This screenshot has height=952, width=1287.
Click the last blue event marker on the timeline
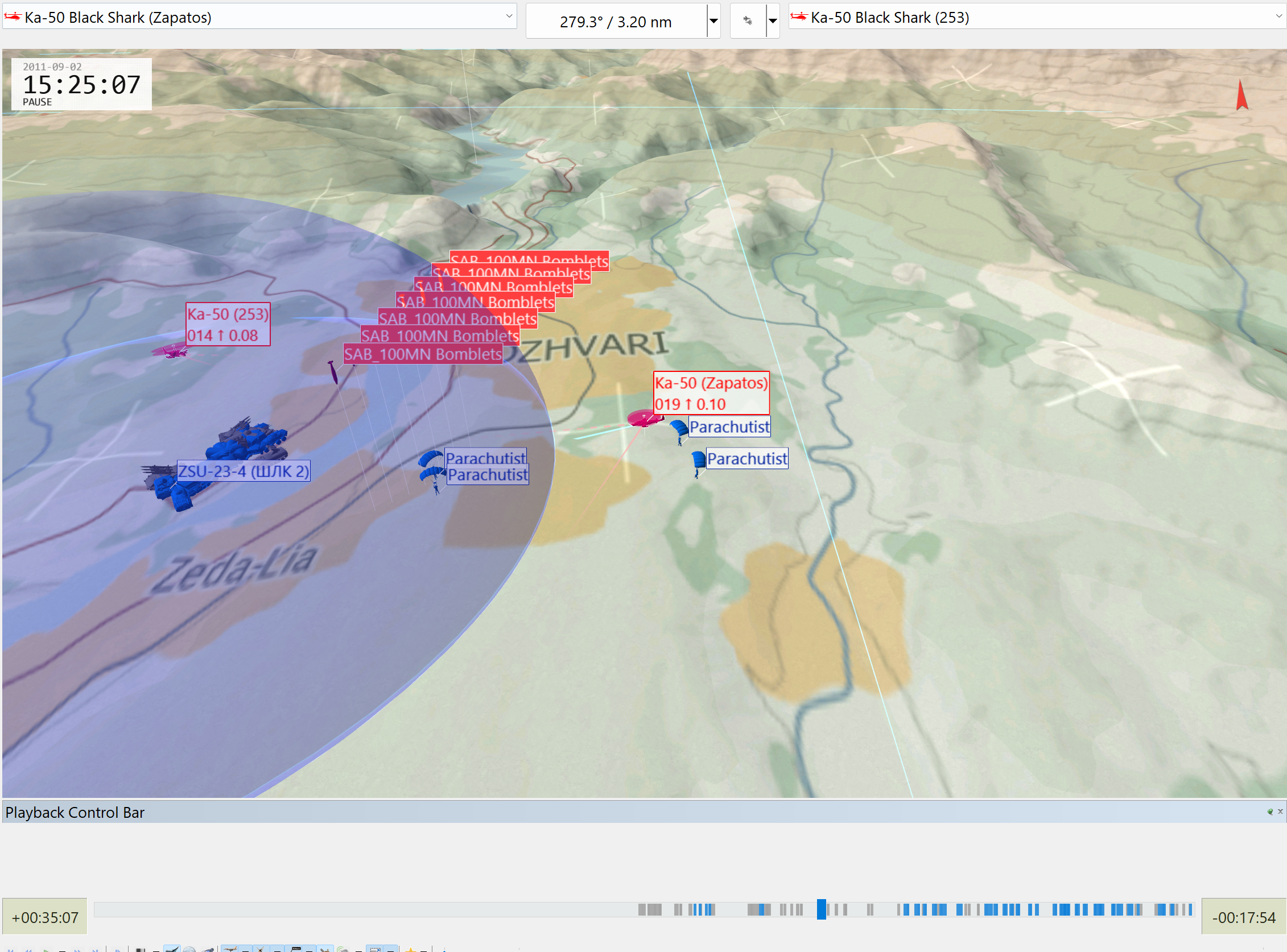pyautogui.click(x=1190, y=910)
